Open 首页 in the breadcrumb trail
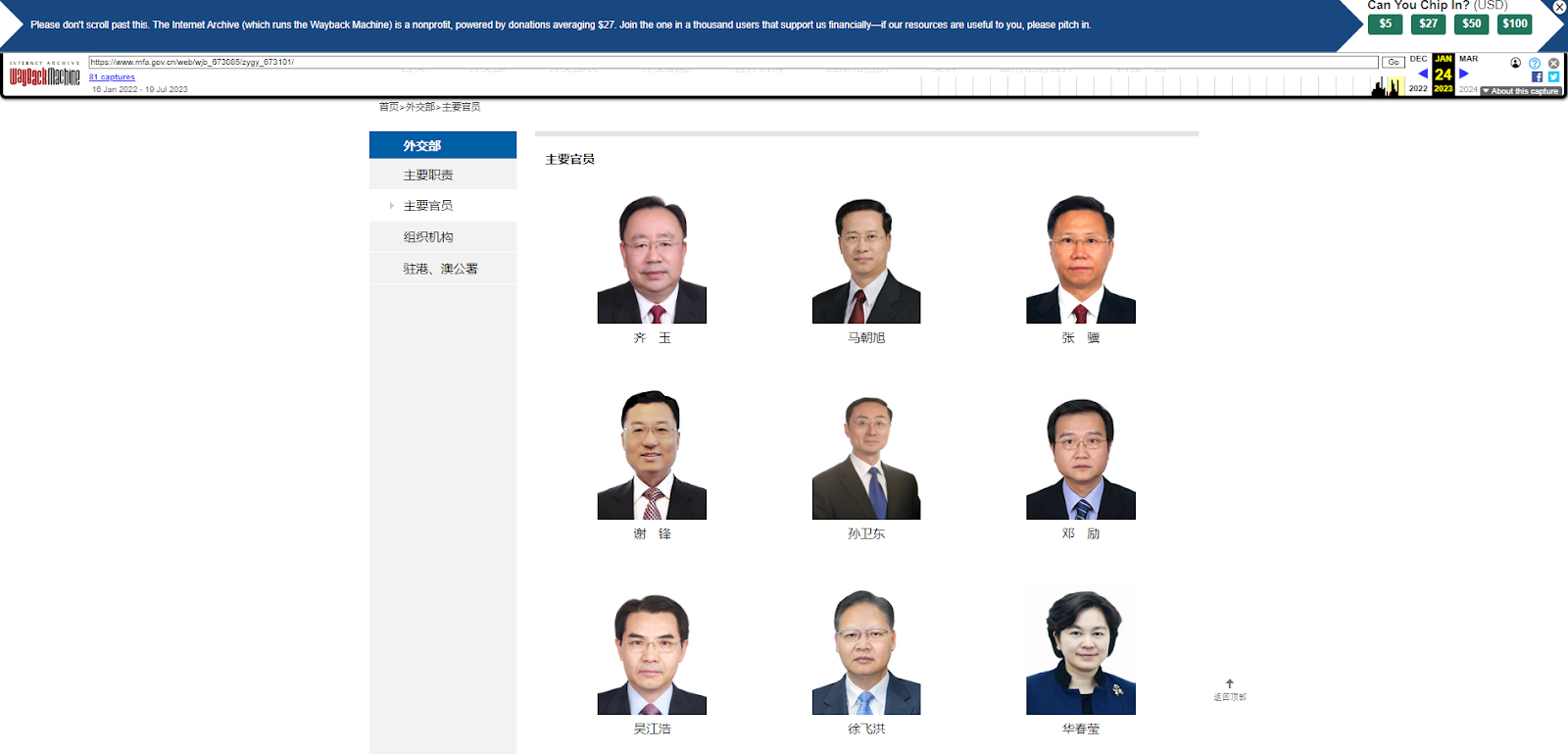The width and height of the screenshot is (1568, 754). [389, 107]
